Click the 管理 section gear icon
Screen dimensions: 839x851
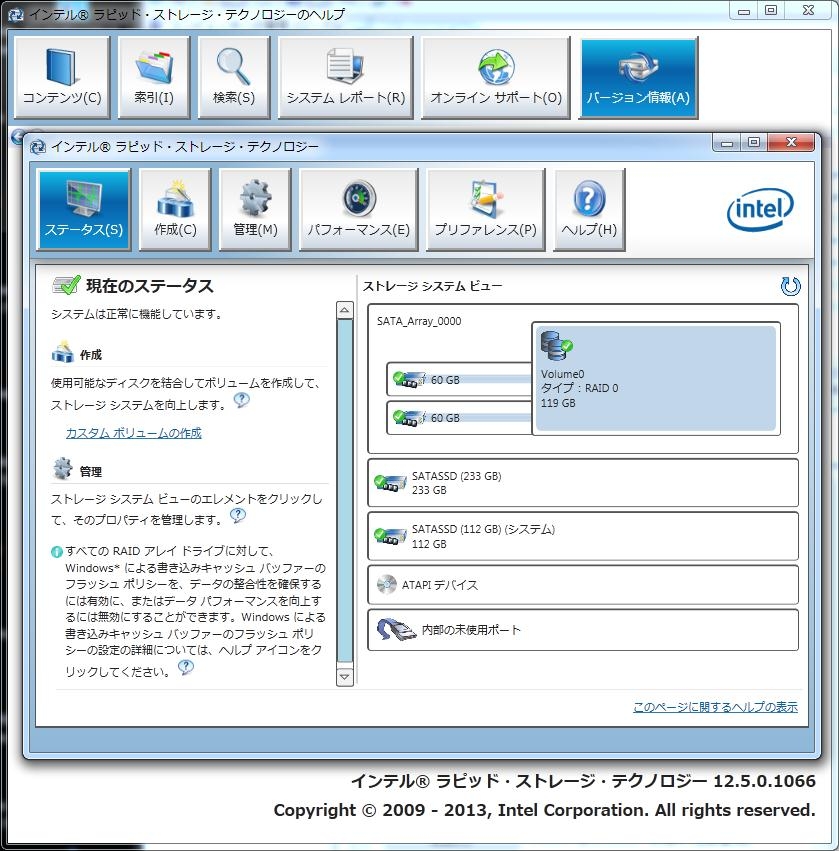click(62, 468)
